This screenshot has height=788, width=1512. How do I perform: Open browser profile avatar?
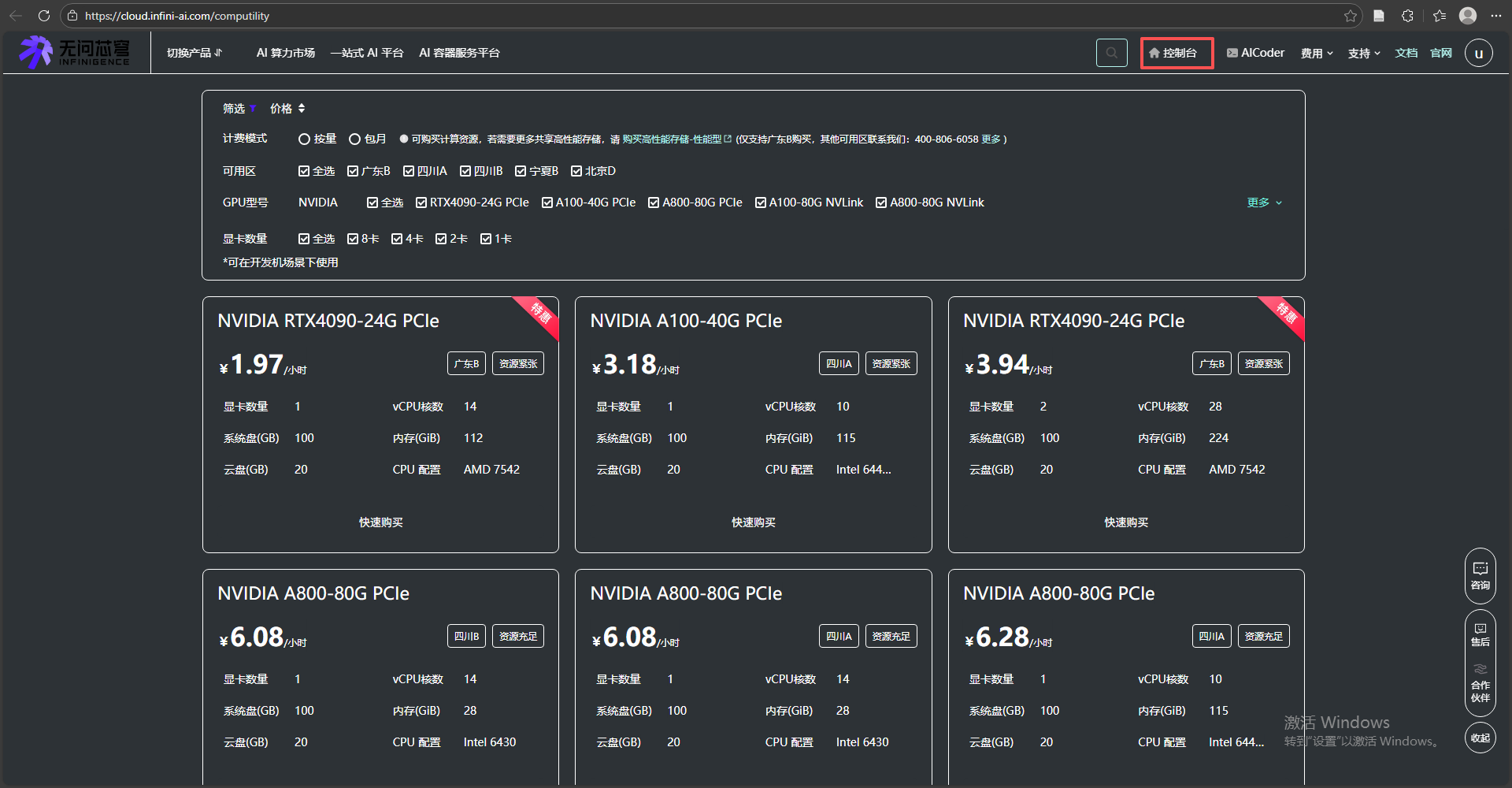pyautogui.click(x=1468, y=16)
